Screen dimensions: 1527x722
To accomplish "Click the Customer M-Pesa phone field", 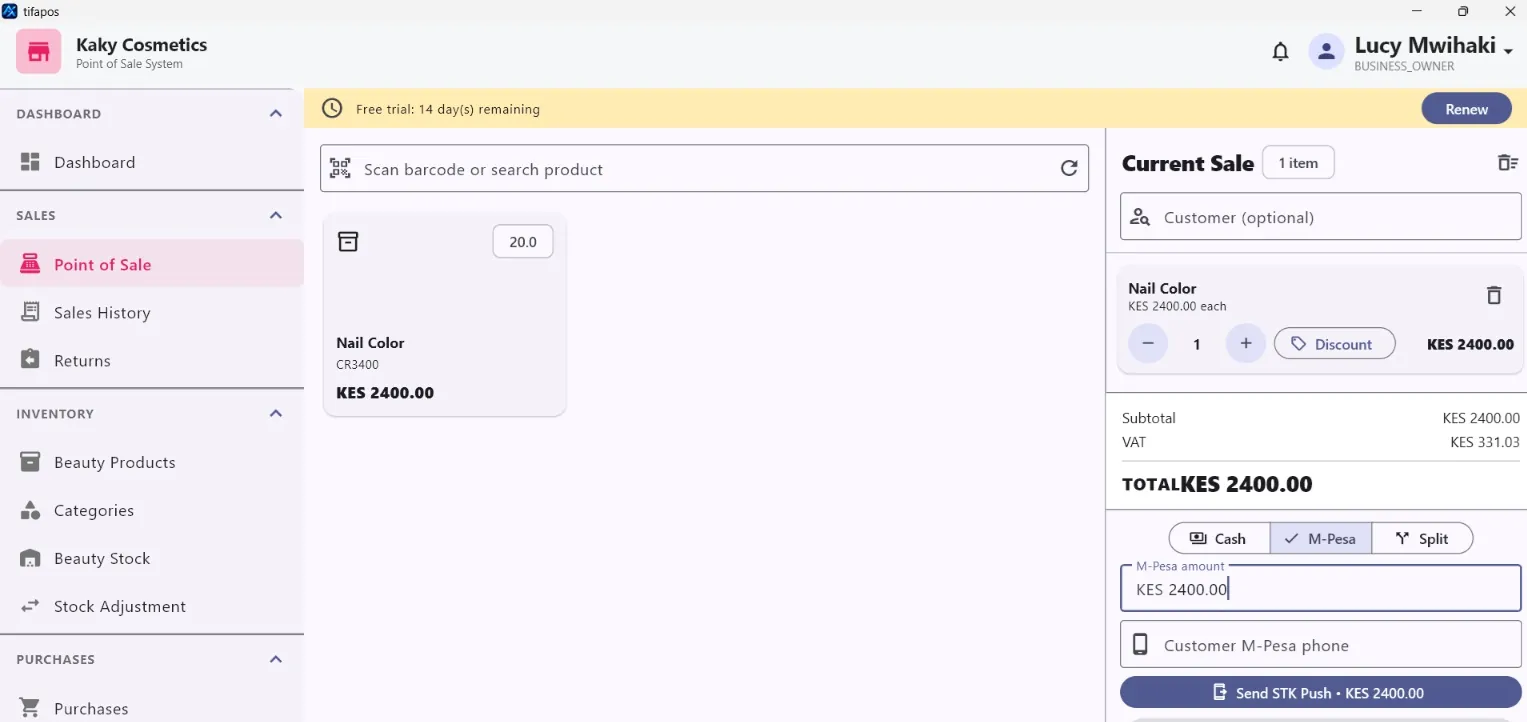I will (1320, 645).
